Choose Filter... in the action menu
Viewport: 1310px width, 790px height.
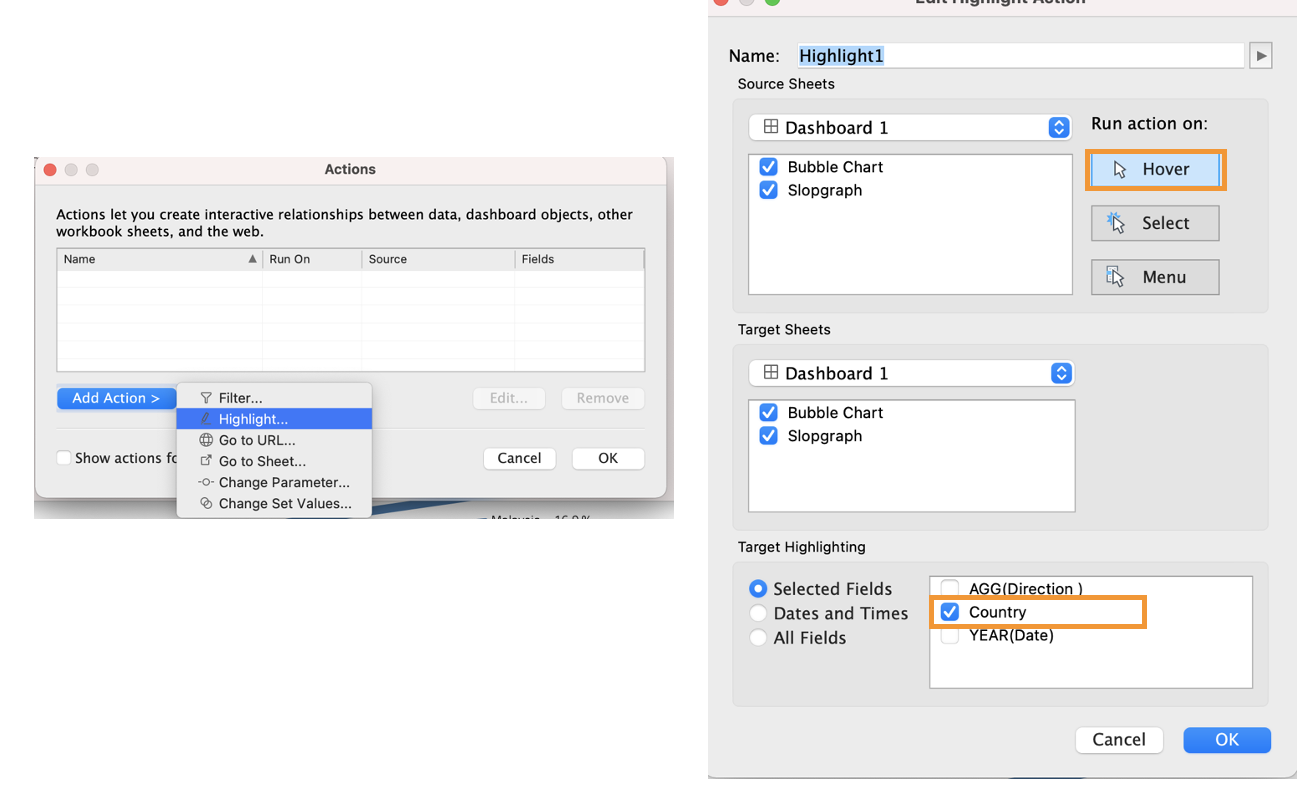click(x=240, y=398)
